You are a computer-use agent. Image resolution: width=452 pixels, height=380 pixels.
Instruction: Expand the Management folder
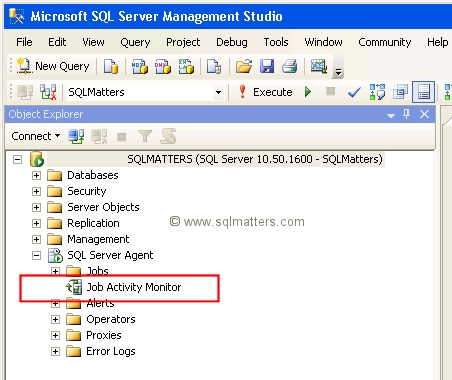[x=36, y=239]
